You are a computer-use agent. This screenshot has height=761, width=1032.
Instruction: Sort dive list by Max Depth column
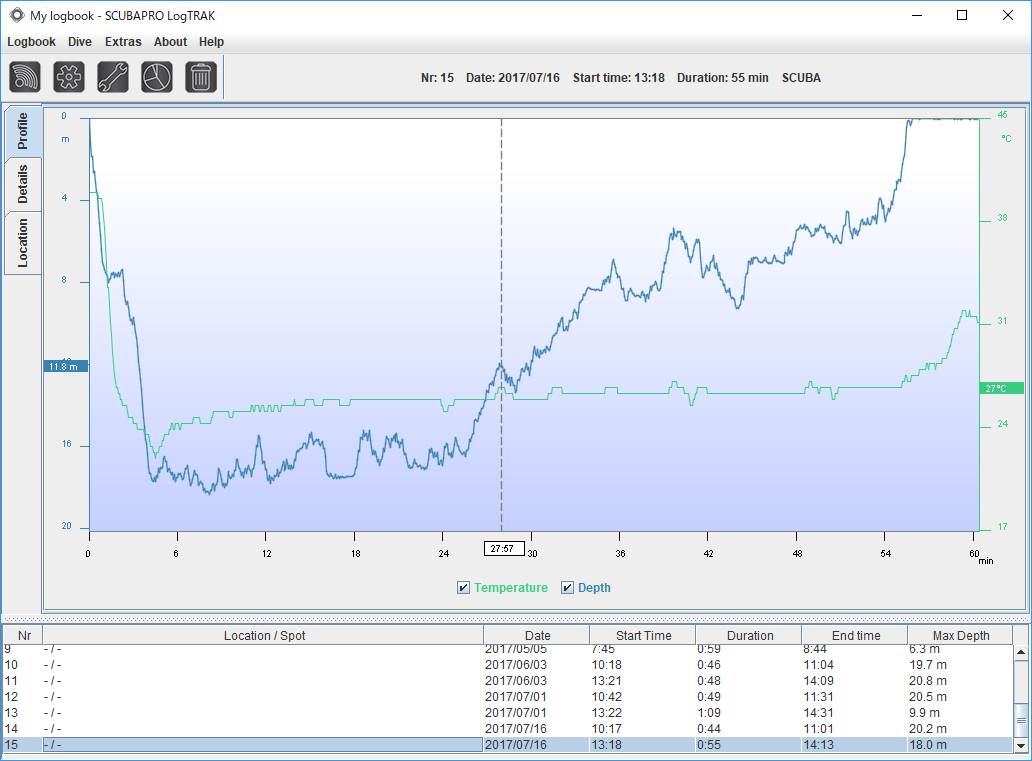(960, 635)
